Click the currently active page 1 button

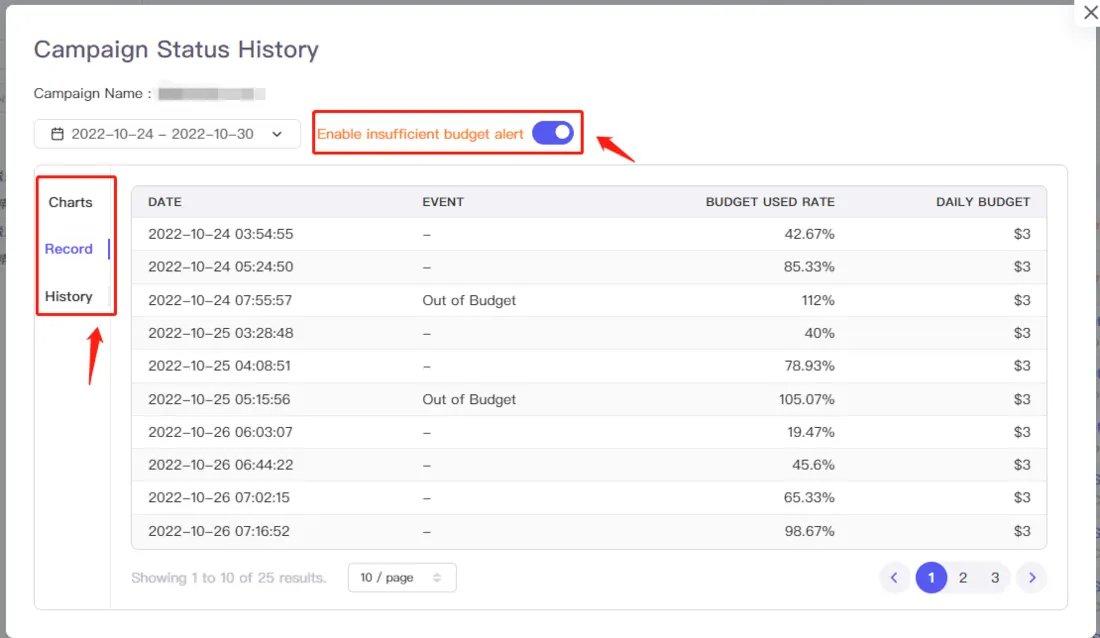[x=931, y=577]
